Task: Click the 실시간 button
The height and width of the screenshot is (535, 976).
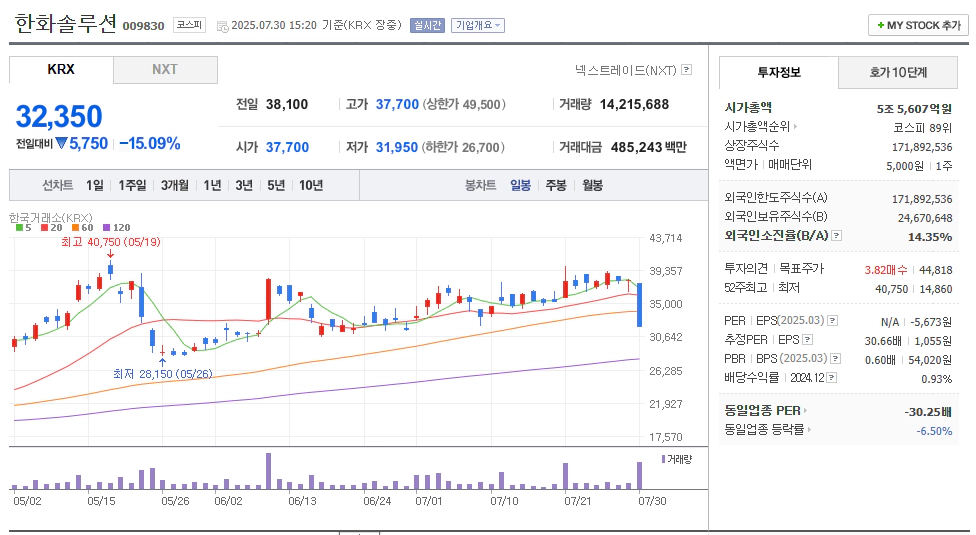Action: click(427, 26)
